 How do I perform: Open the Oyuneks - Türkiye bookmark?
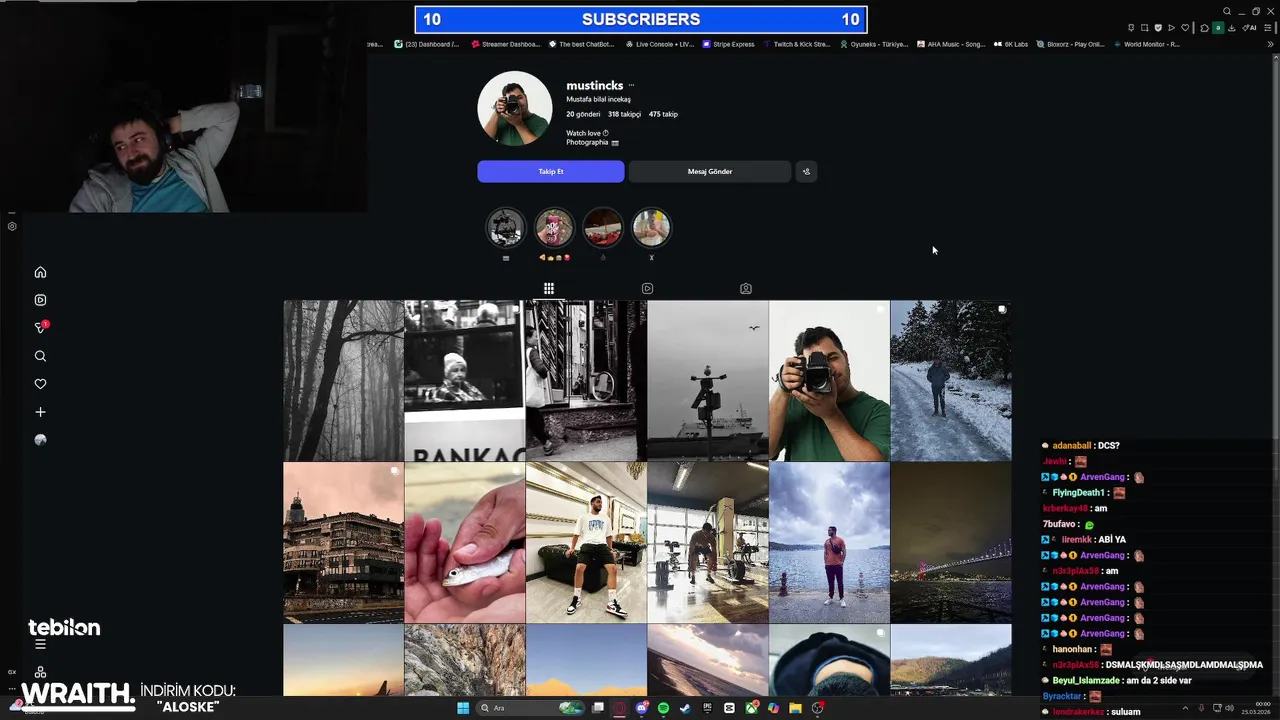point(874,44)
